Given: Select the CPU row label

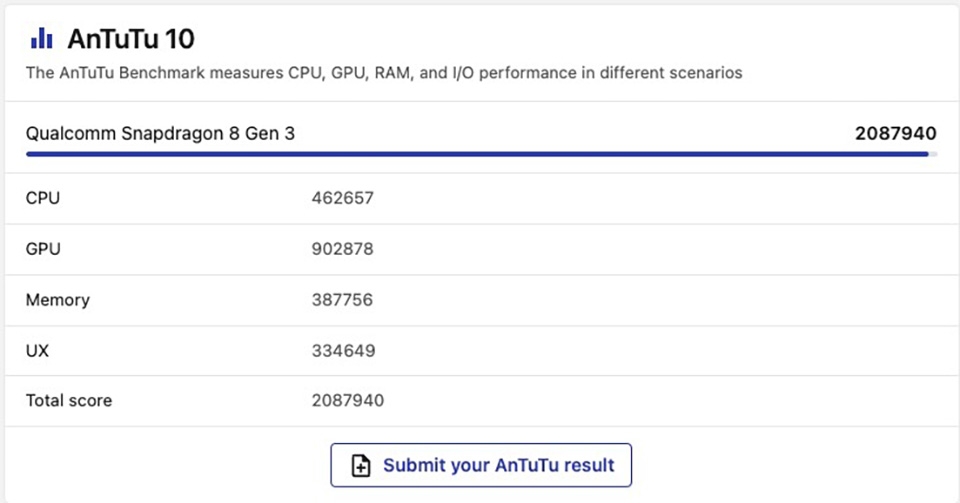Looking at the screenshot, I should (x=43, y=198).
